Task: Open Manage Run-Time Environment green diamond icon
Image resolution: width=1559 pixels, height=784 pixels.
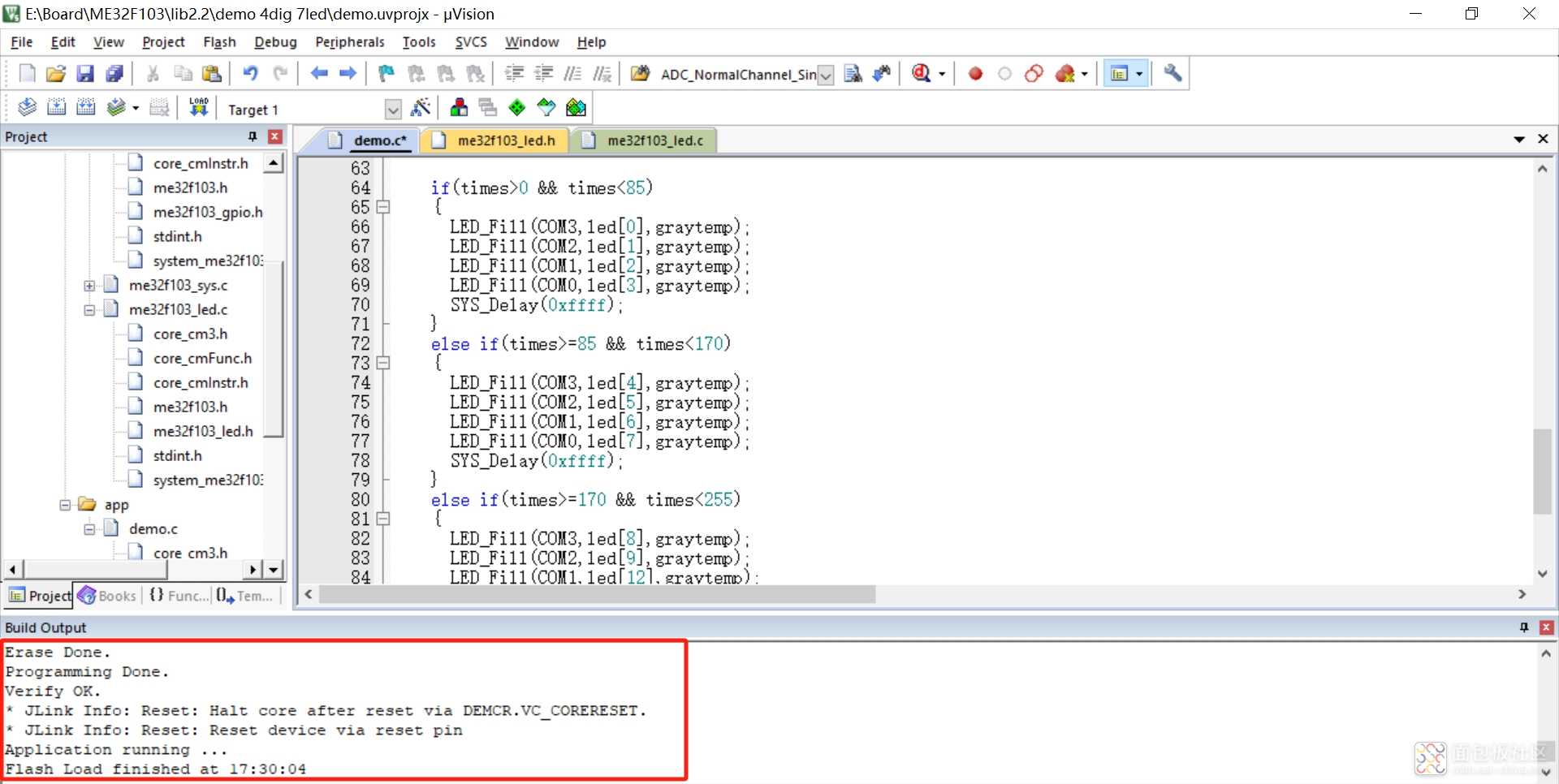Action: coord(517,107)
